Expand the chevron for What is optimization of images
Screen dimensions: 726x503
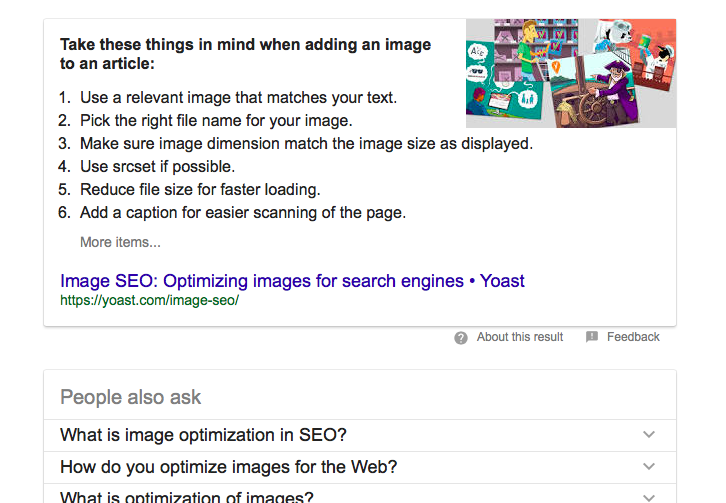pyautogui.click(x=649, y=498)
